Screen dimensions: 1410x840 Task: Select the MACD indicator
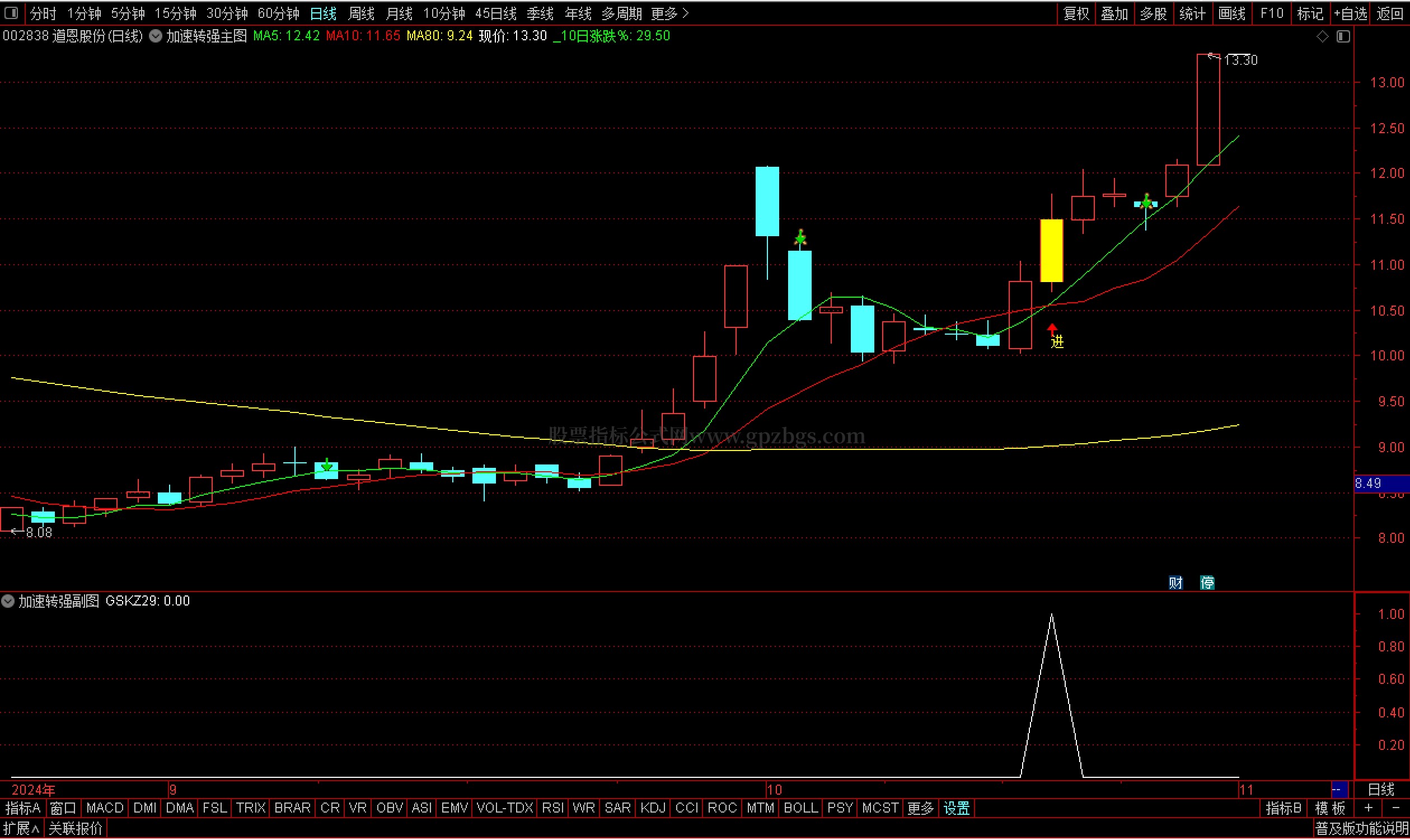[105, 809]
